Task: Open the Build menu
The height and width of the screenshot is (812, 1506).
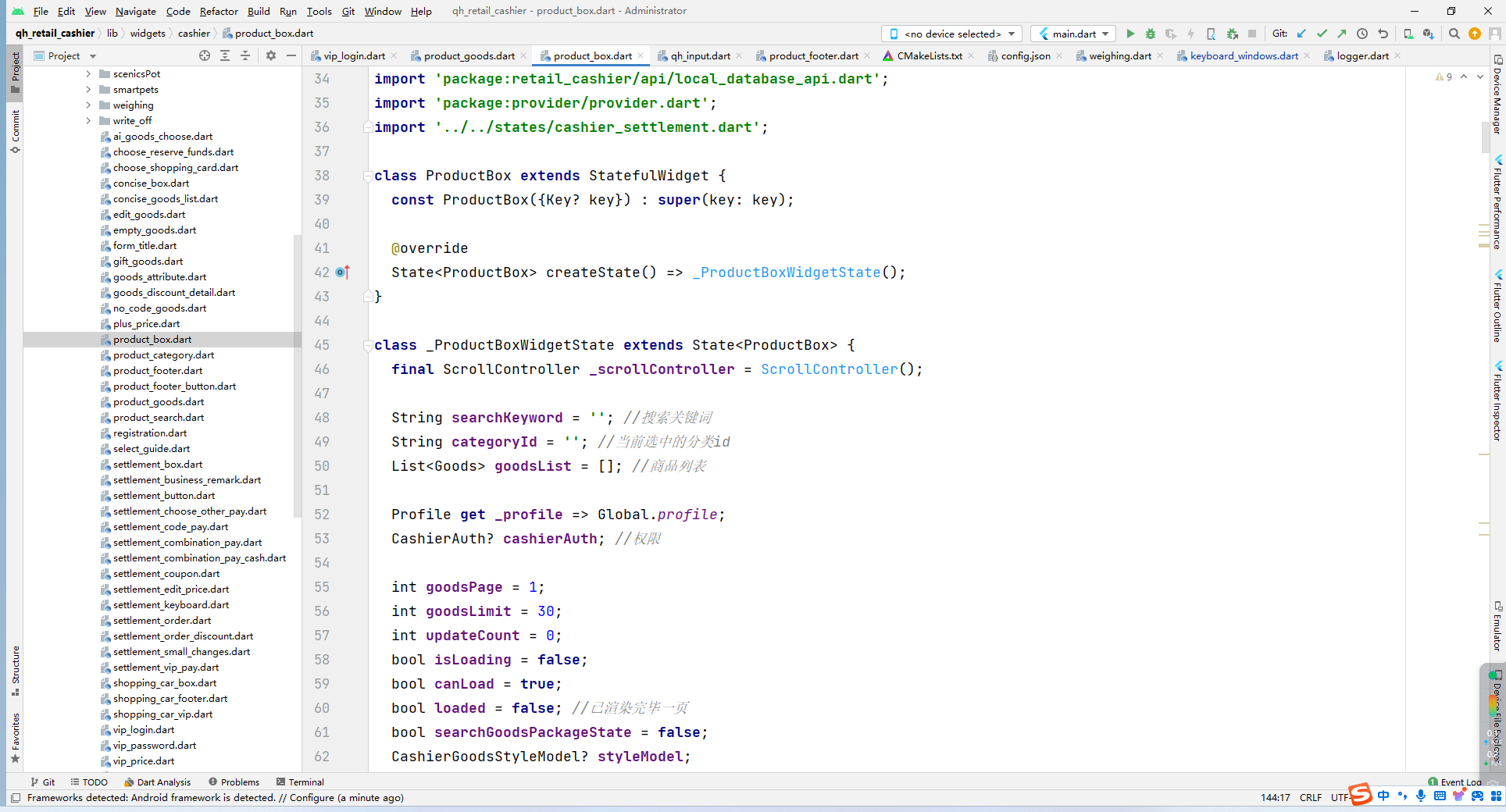Action: tap(259, 11)
